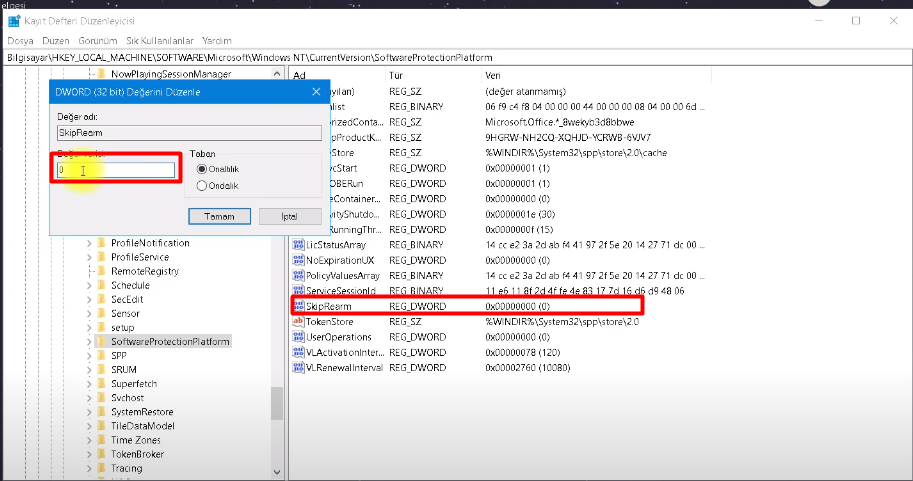Open the Sık Kullanılanlar menu
Screen dimensions: 913x481
click(160, 41)
